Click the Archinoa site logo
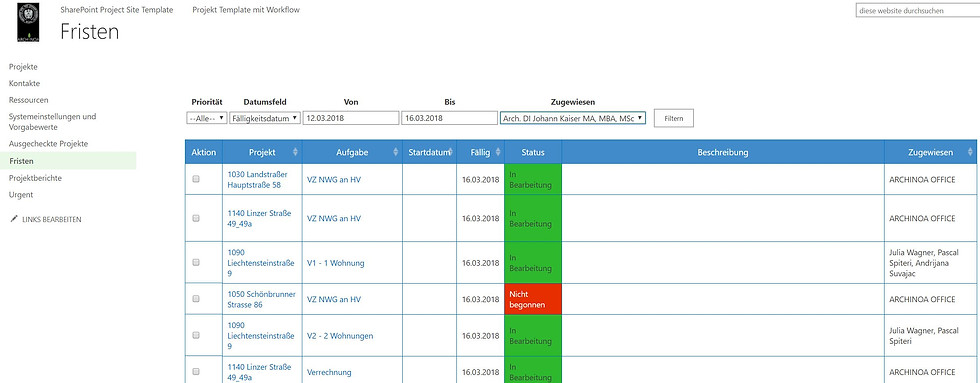 tap(28, 22)
